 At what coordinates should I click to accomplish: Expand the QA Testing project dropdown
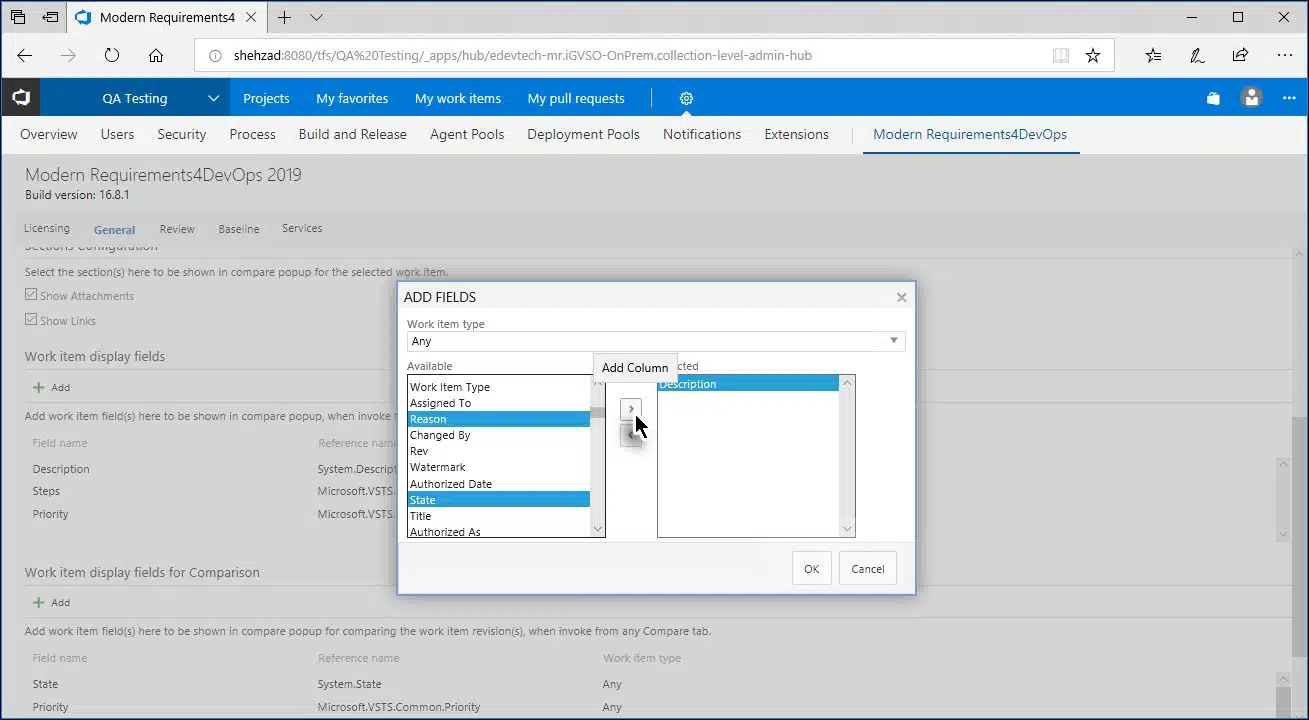click(x=213, y=98)
